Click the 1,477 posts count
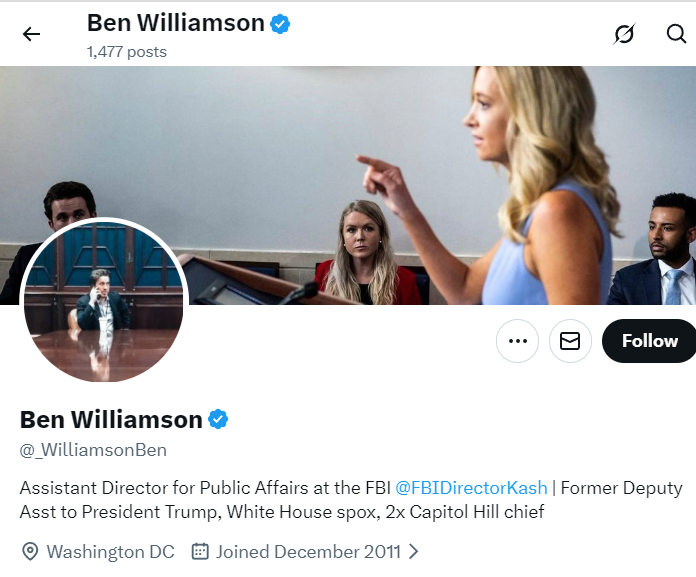This screenshot has width=696, height=577. click(127, 52)
